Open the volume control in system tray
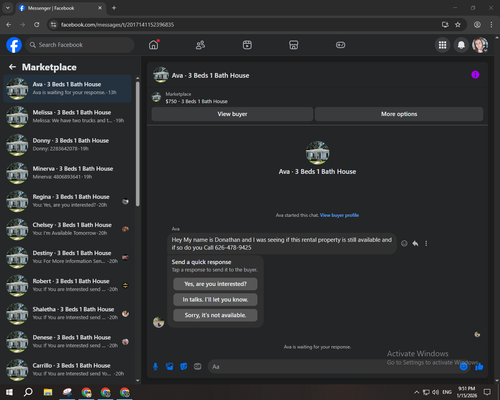The width and height of the screenshot is (500, 400). 435,392
